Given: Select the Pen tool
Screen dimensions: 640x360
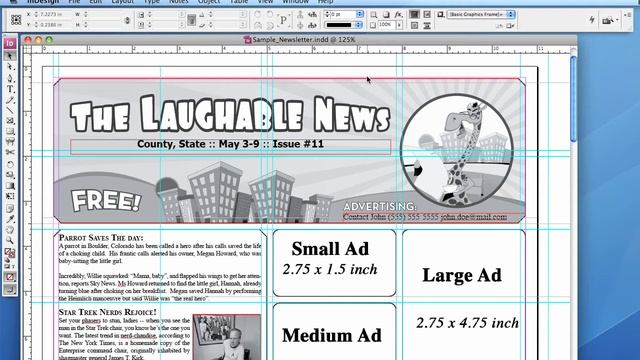Looking at the screenshot, I should click(10, 78).
